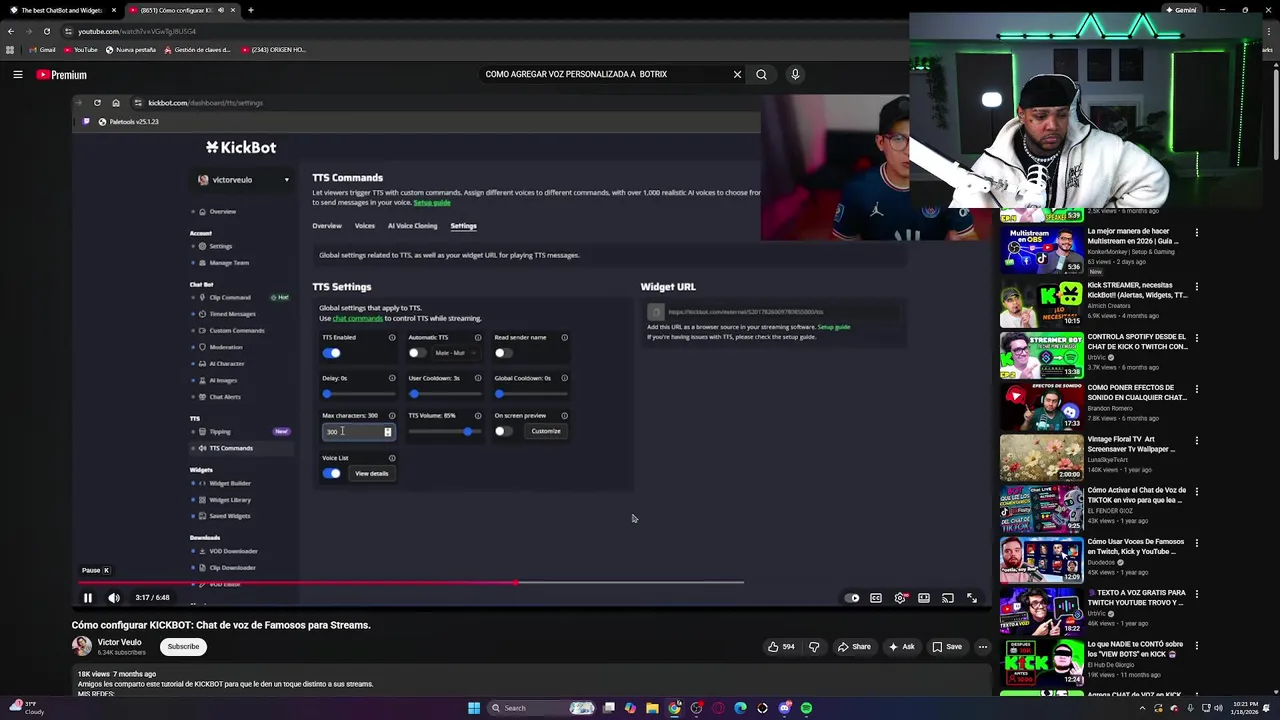Start voice search with microphone icon

[795, 74]
